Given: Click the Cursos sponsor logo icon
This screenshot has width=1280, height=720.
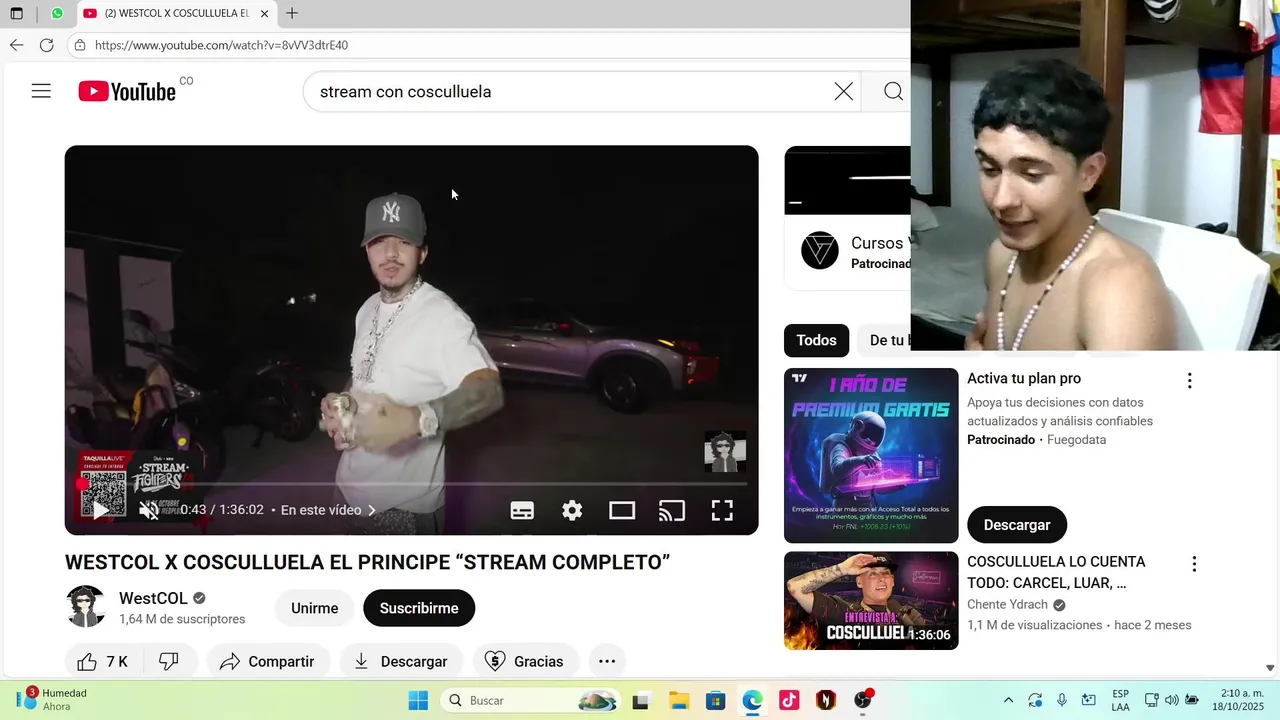Looking at the screenshot, I should click(820, 250).
